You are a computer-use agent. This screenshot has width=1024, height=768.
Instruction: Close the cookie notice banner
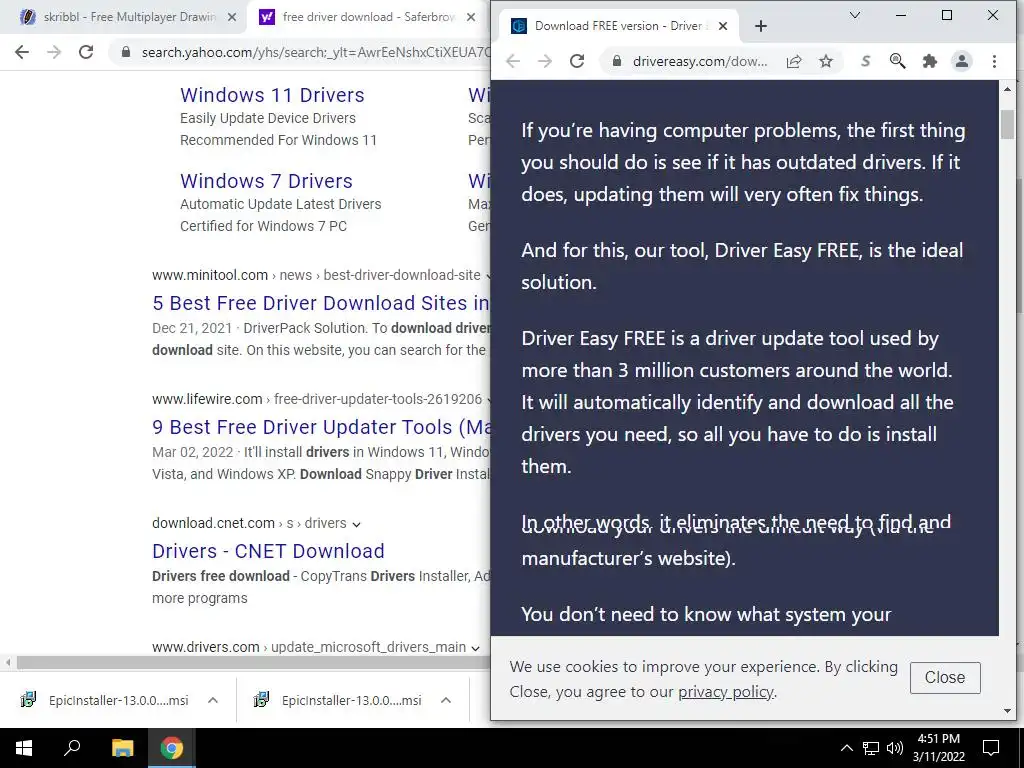(945, 677)
